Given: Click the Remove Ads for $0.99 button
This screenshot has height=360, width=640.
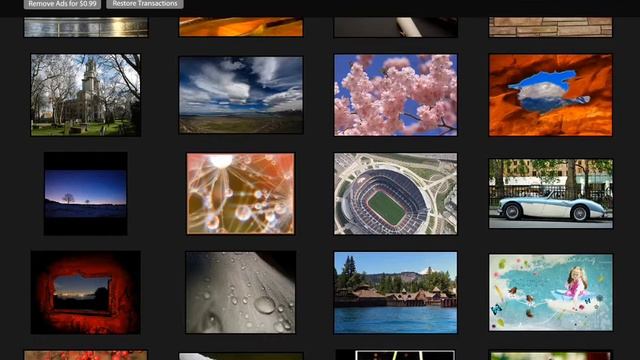Looking at the screenshot, I should (62, 4).
